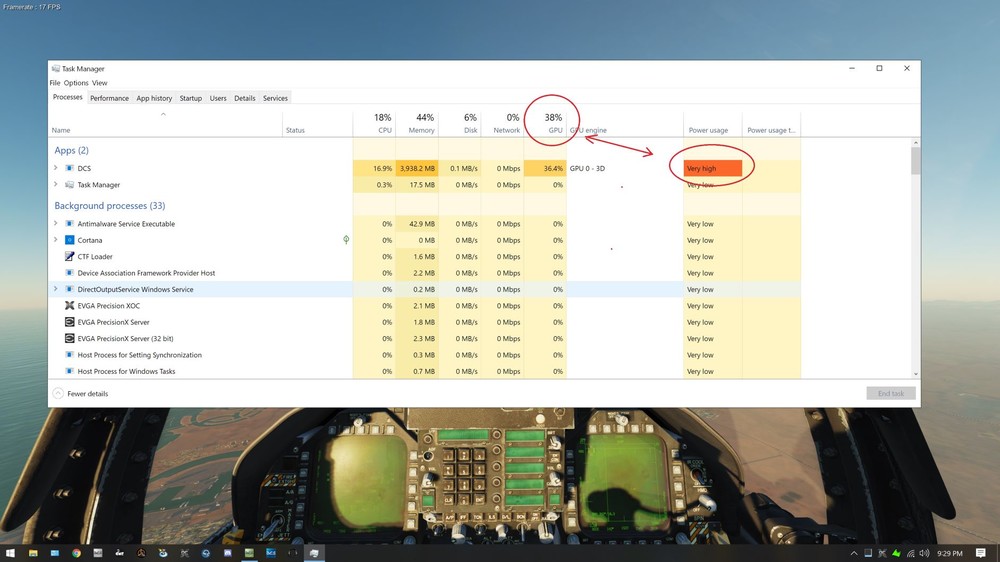Select the Processes tab

click(68, 98)
